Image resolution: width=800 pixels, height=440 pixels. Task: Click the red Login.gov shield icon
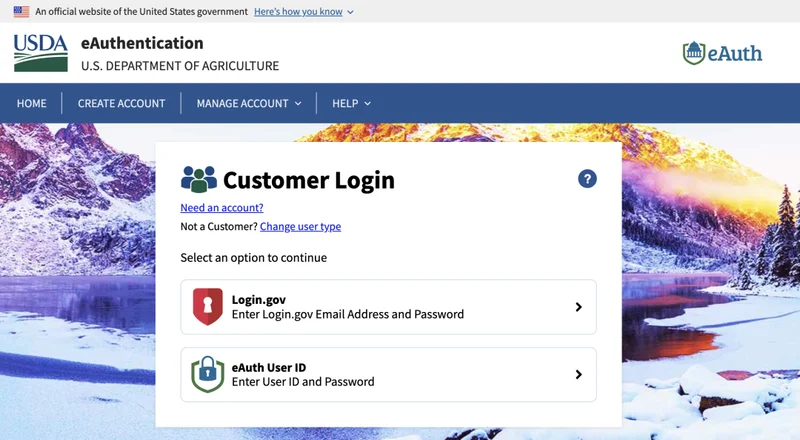207,307
